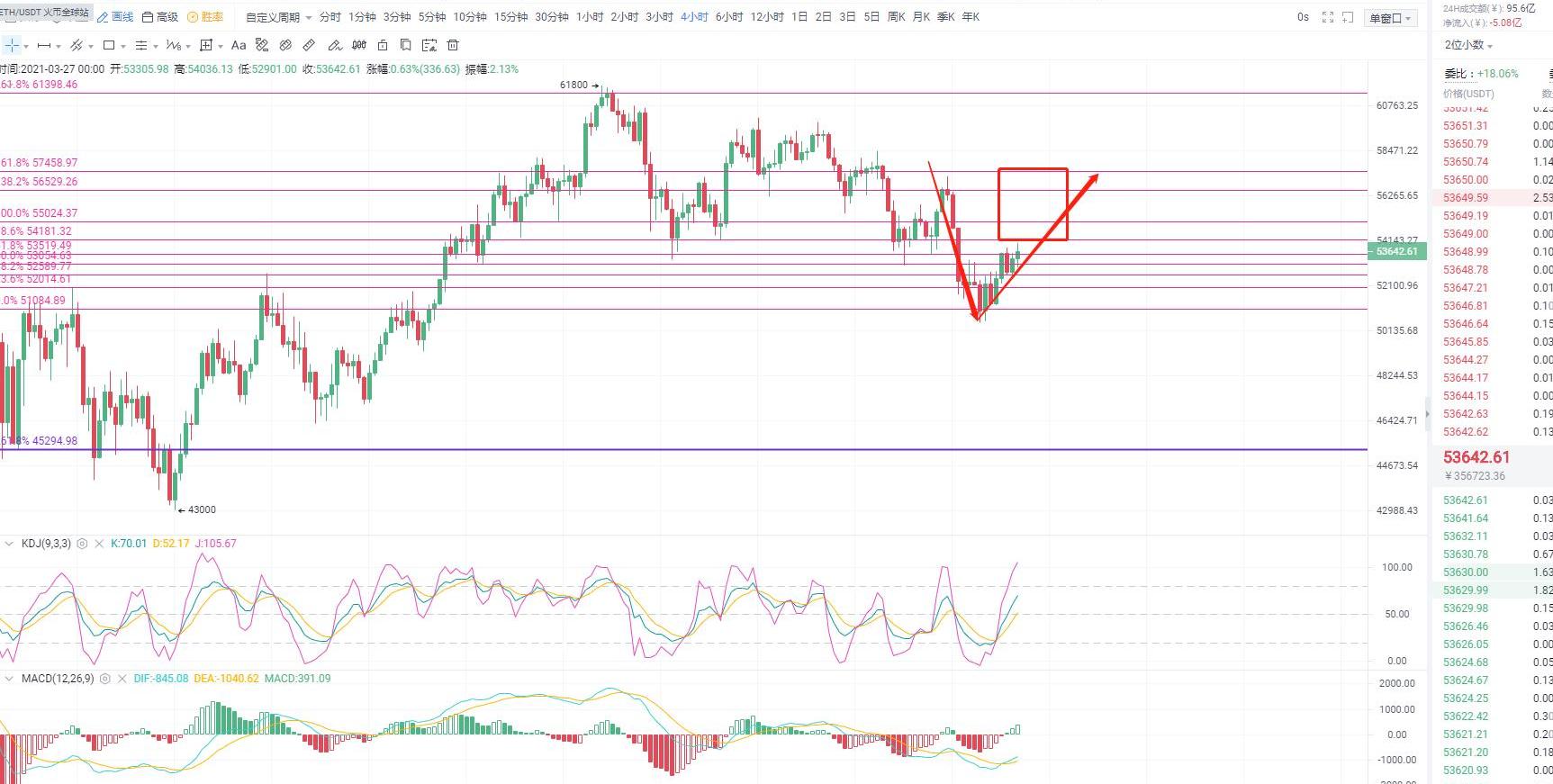Toggle the 高级 advanced mode

(160, 17)
